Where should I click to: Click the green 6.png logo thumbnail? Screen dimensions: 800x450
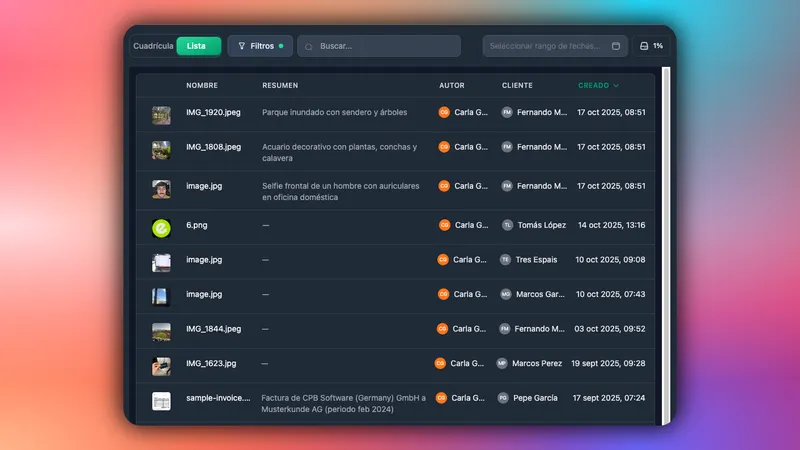(x=161, y=228)
